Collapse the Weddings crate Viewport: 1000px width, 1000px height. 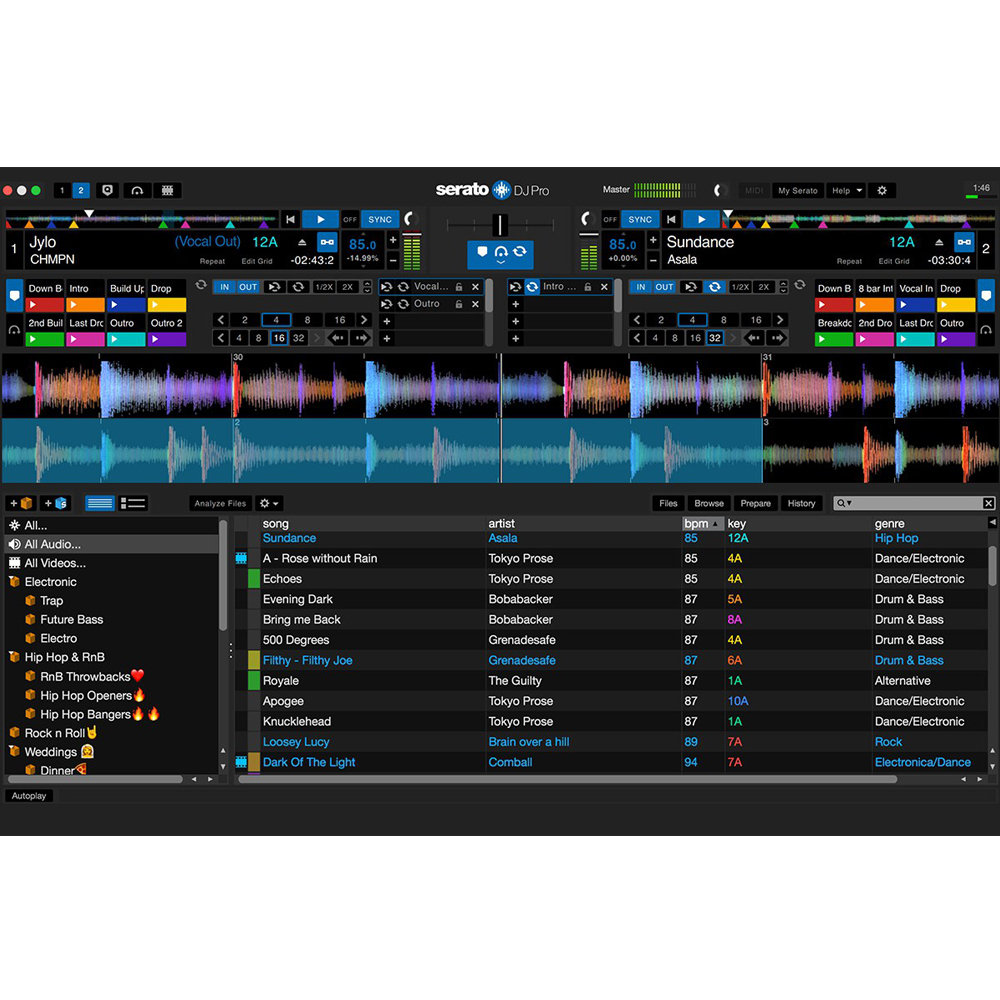[15, 751]
